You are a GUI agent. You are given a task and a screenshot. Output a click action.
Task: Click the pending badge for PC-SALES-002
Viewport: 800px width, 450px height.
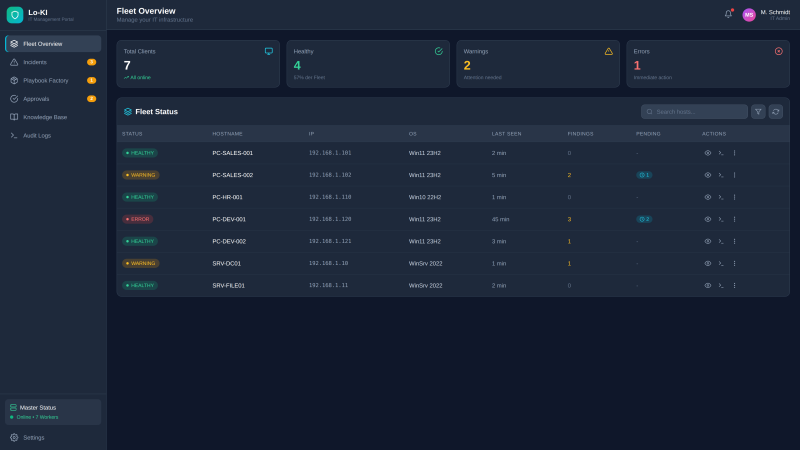click(x=644, y=175)
